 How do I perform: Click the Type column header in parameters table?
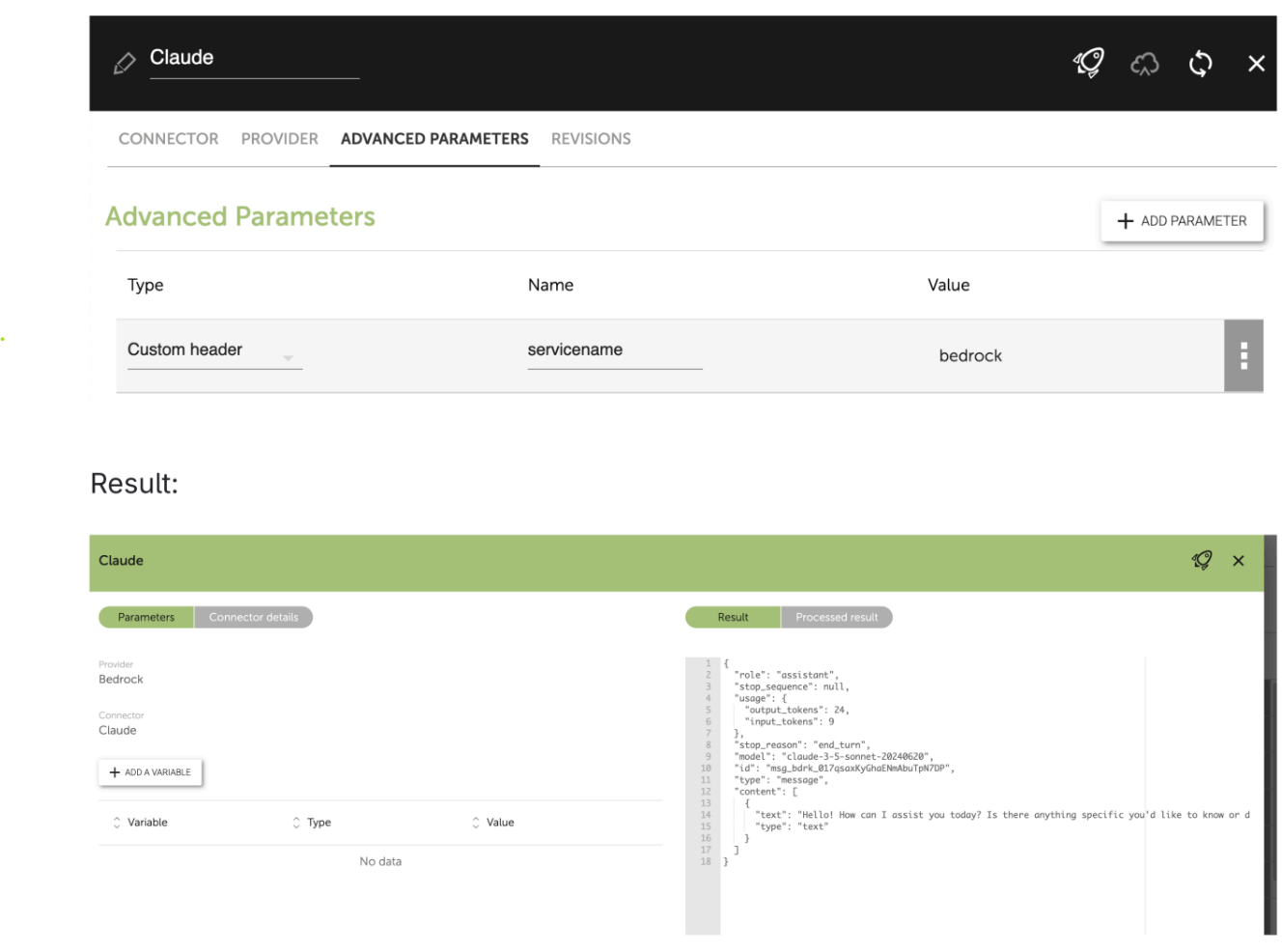pos(146,285)
